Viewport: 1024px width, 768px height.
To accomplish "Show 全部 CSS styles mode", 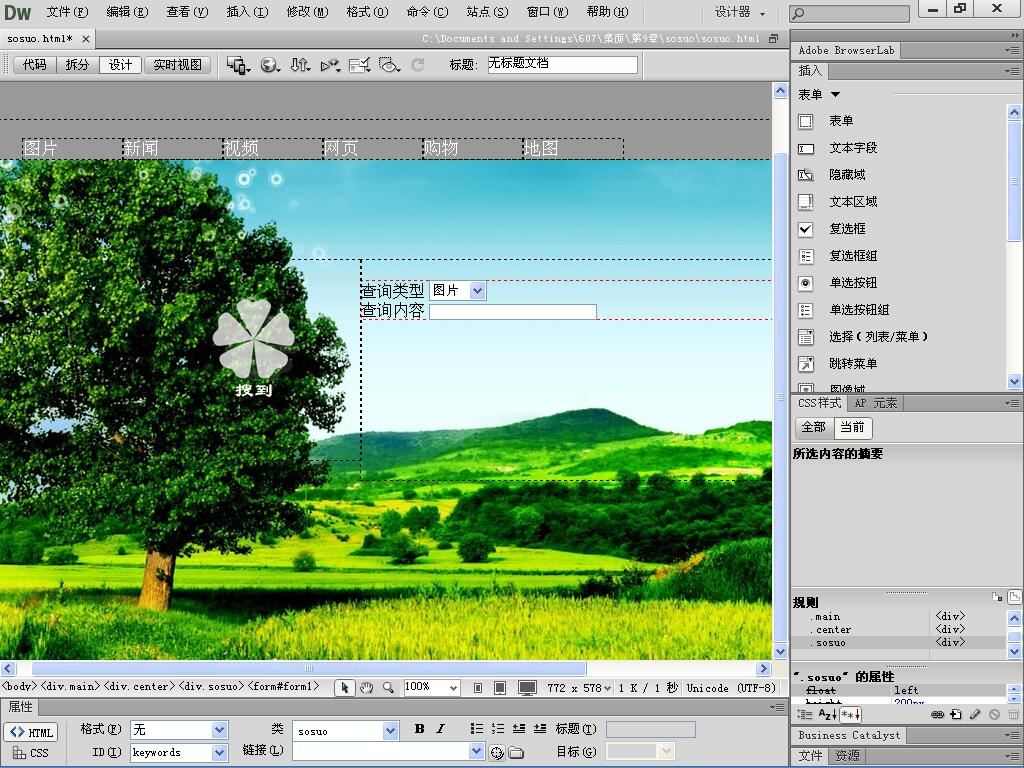I will (x=813, y=427).
